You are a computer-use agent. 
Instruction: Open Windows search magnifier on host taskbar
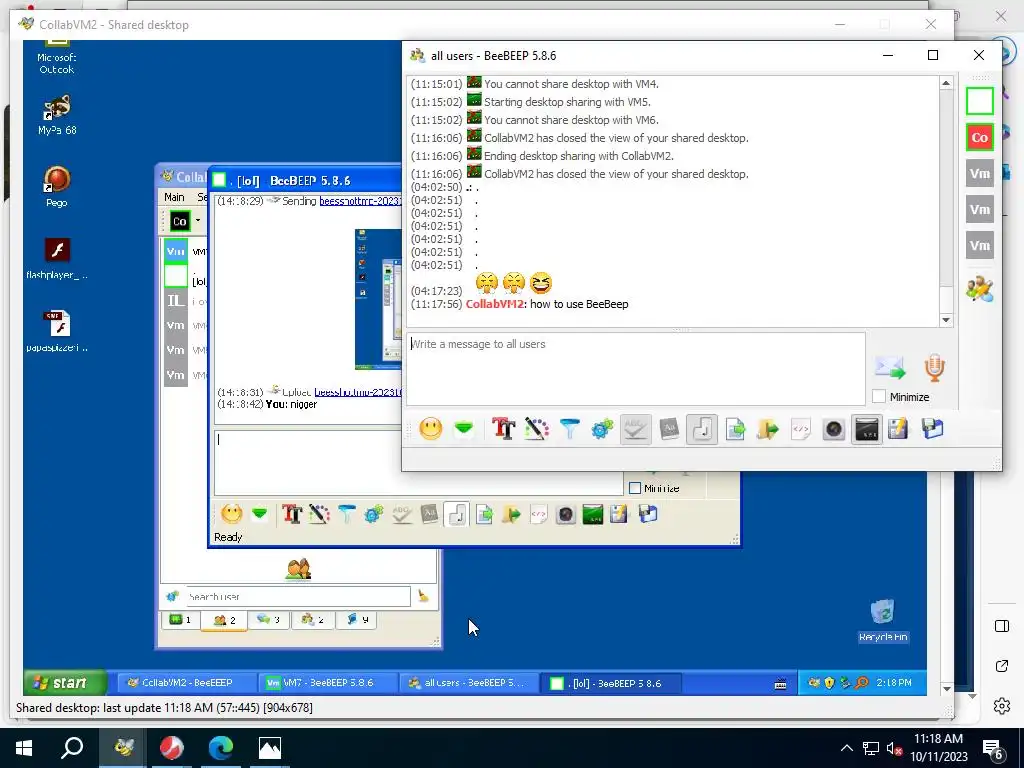[x=72, y=748]
